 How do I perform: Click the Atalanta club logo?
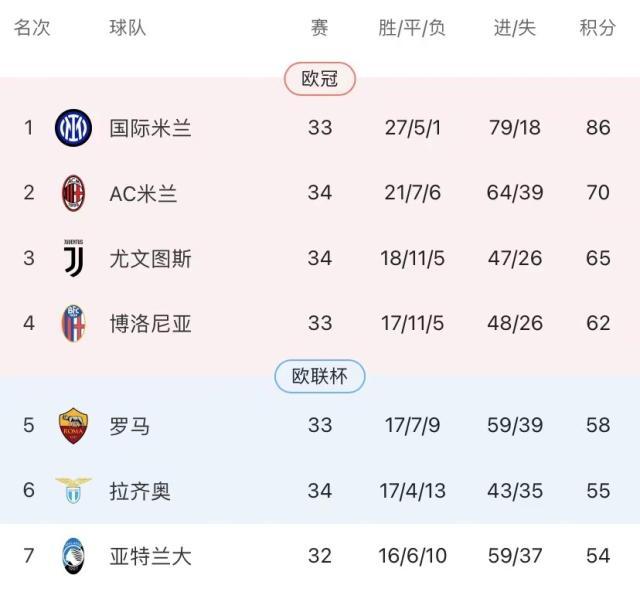click(73, 556)
